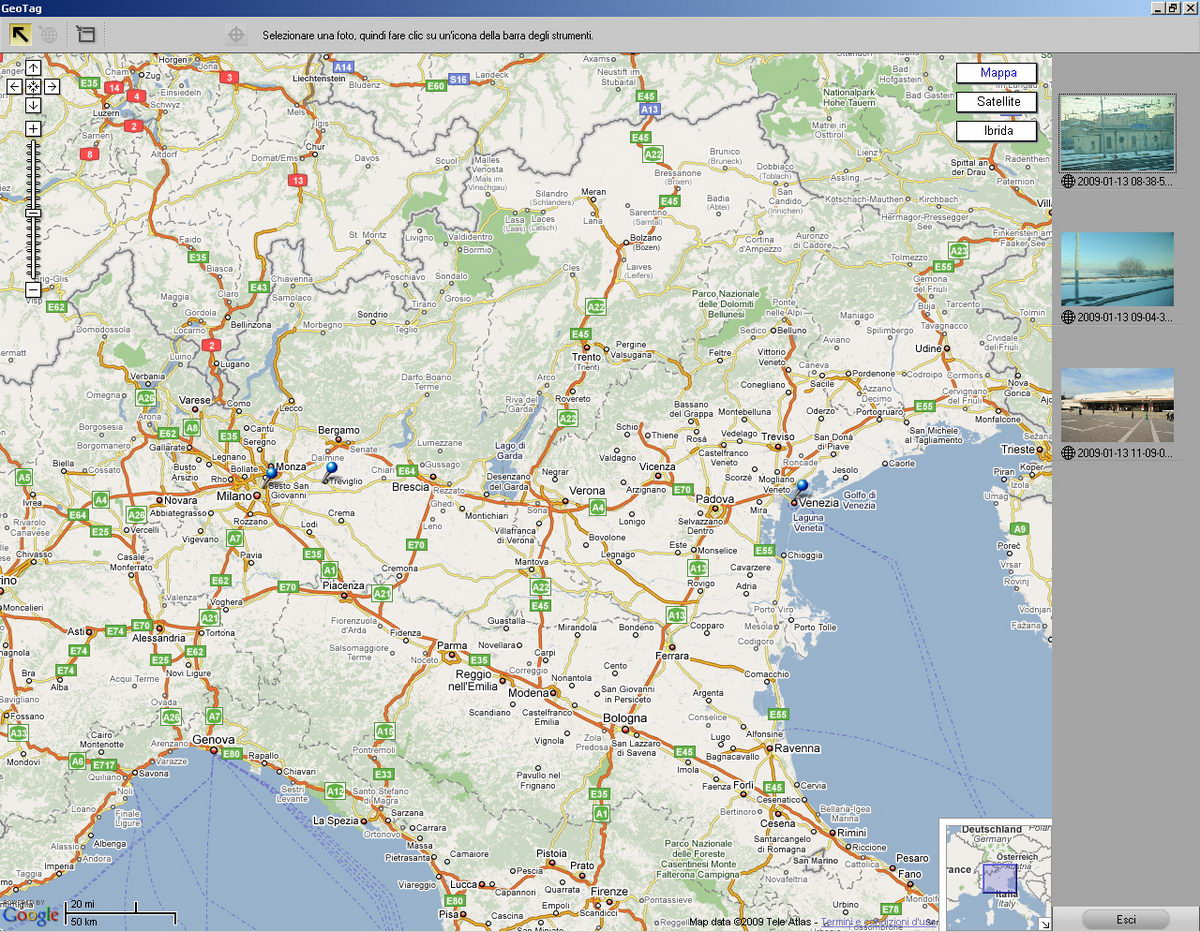Pan the map down with arrow
The height and width of the screenshot is (932, 1200).
pos(33,105)
